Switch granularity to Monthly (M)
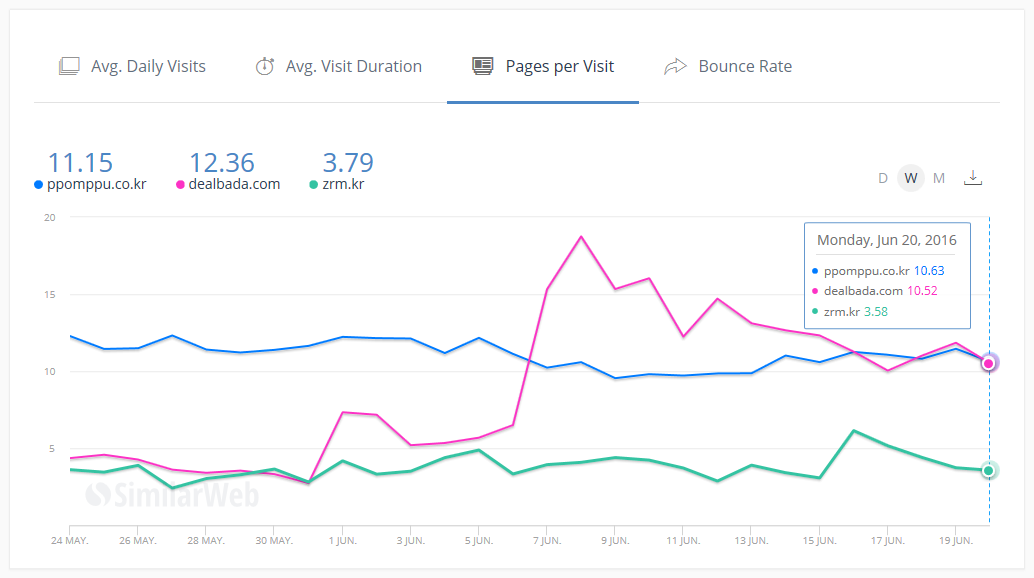This screenshot has height=578, width=1034. [939, 178]
